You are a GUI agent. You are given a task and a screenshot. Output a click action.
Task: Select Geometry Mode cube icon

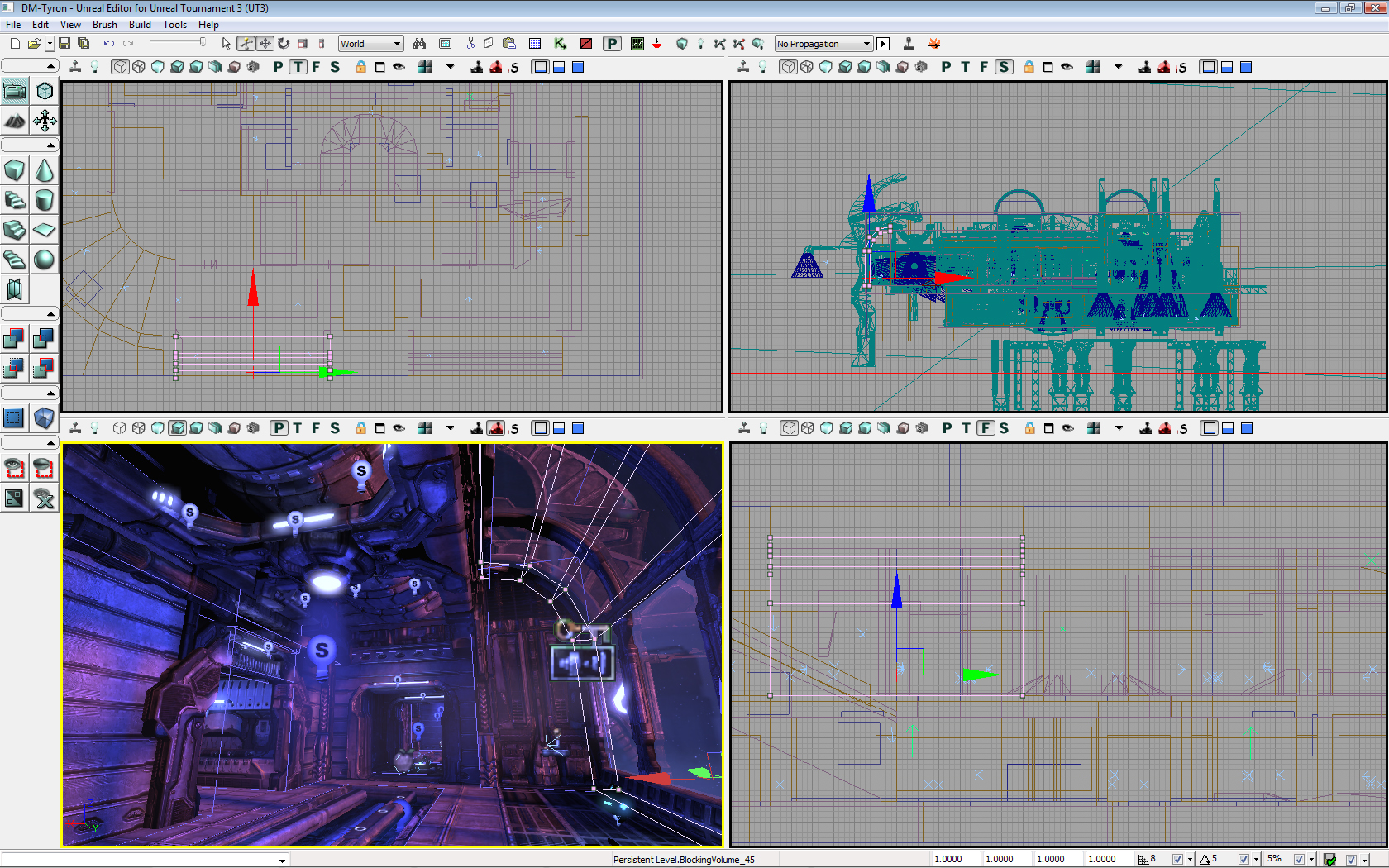pos(45,91)
